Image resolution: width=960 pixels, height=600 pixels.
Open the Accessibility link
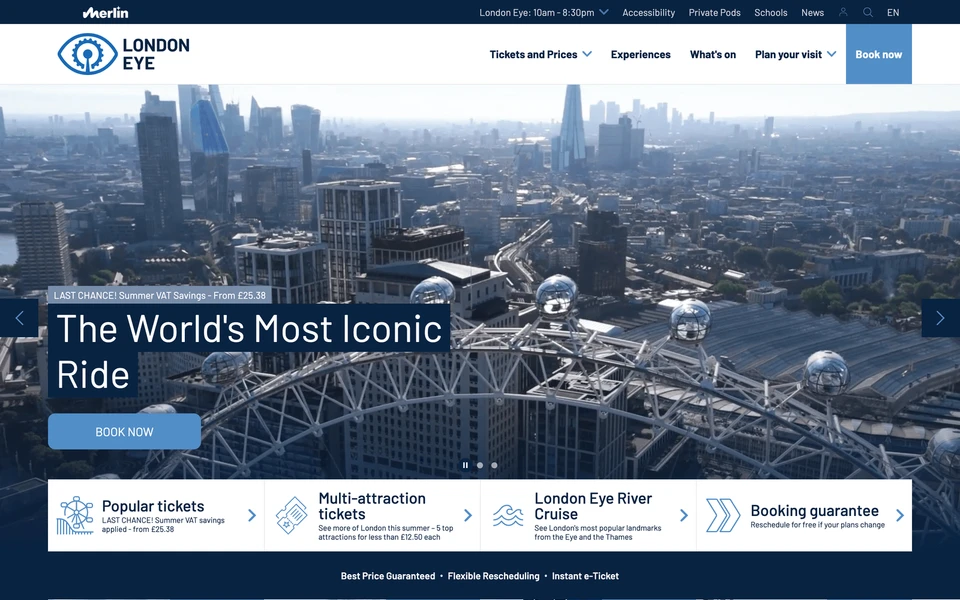point(648,12)
